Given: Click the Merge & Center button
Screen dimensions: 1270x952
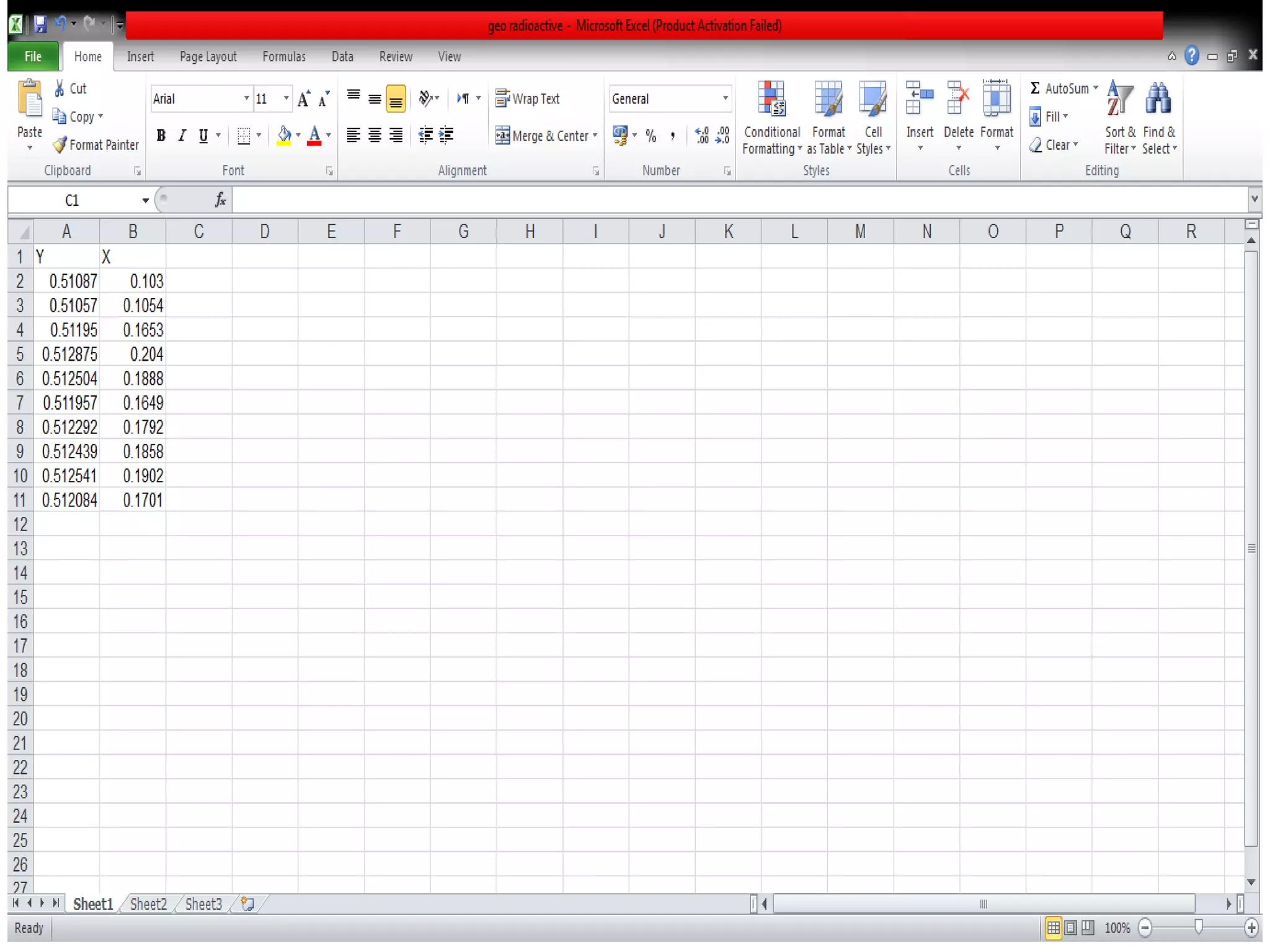Looking at the screenshot, I should [x=541, y=135].
